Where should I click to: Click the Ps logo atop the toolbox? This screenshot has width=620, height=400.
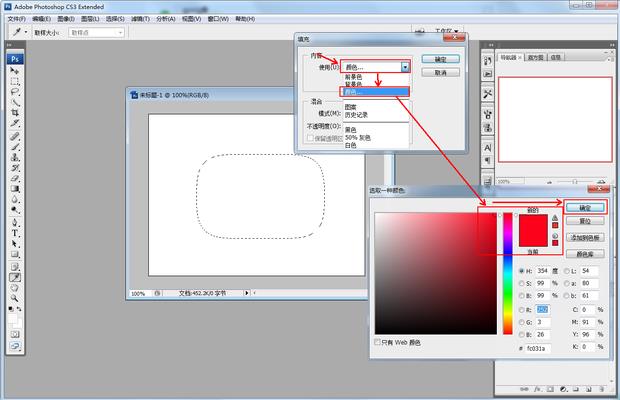(15, 58)
